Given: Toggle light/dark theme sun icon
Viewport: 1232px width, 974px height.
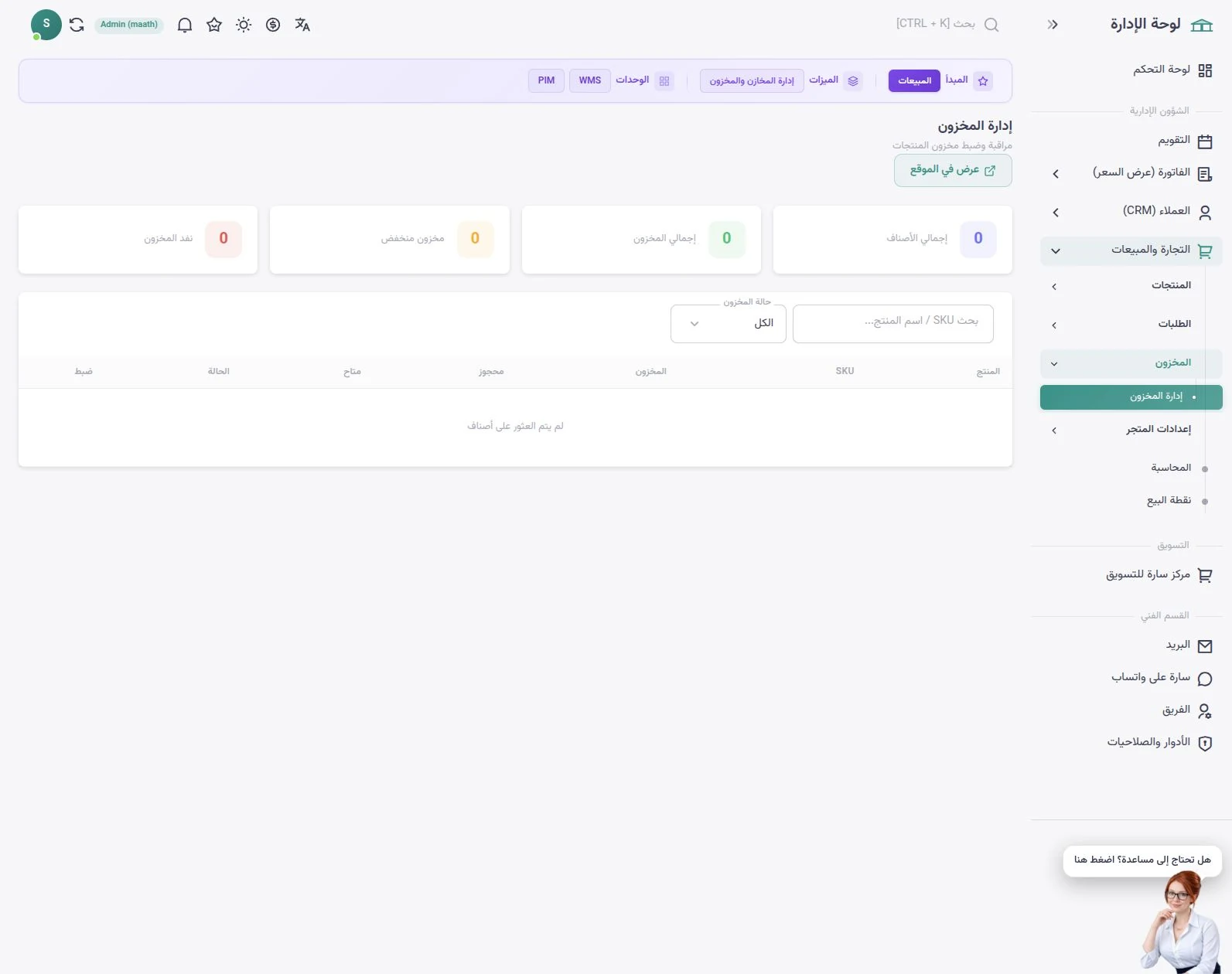Looking at the screenshot, I should click(244, 25).
